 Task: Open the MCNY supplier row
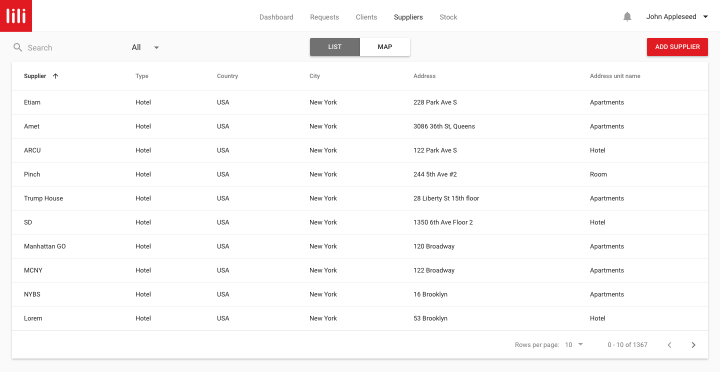[x=360, y=271]
